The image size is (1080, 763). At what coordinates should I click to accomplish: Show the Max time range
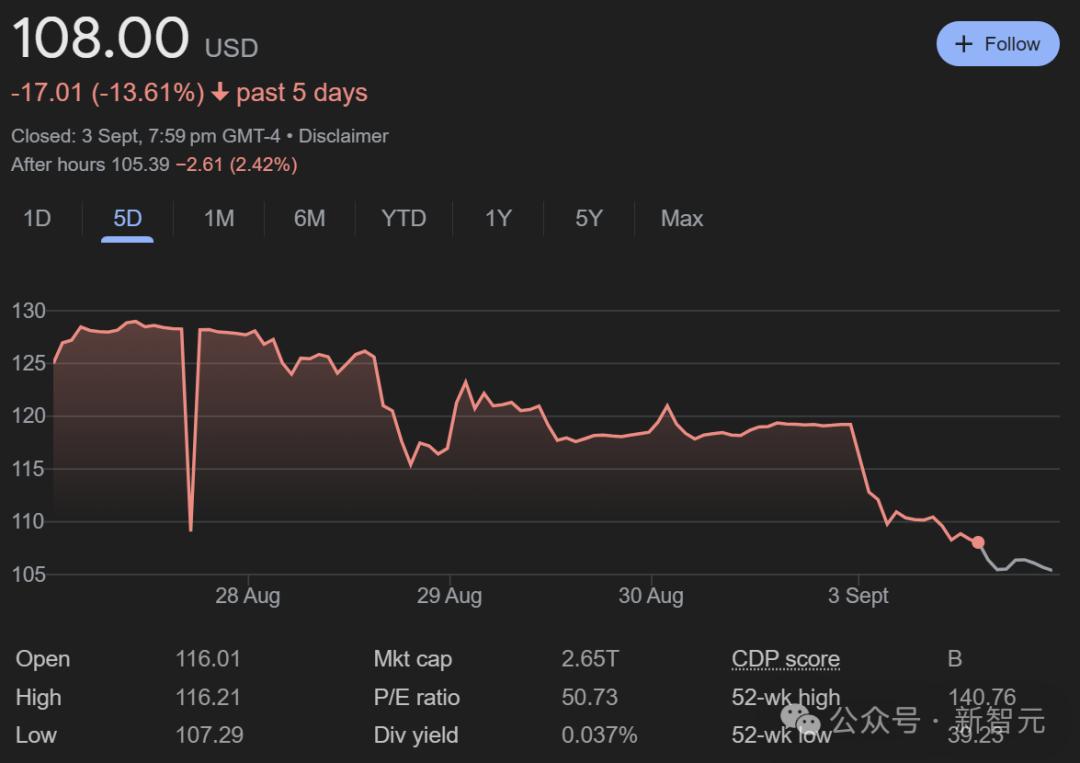pos(682,218)
